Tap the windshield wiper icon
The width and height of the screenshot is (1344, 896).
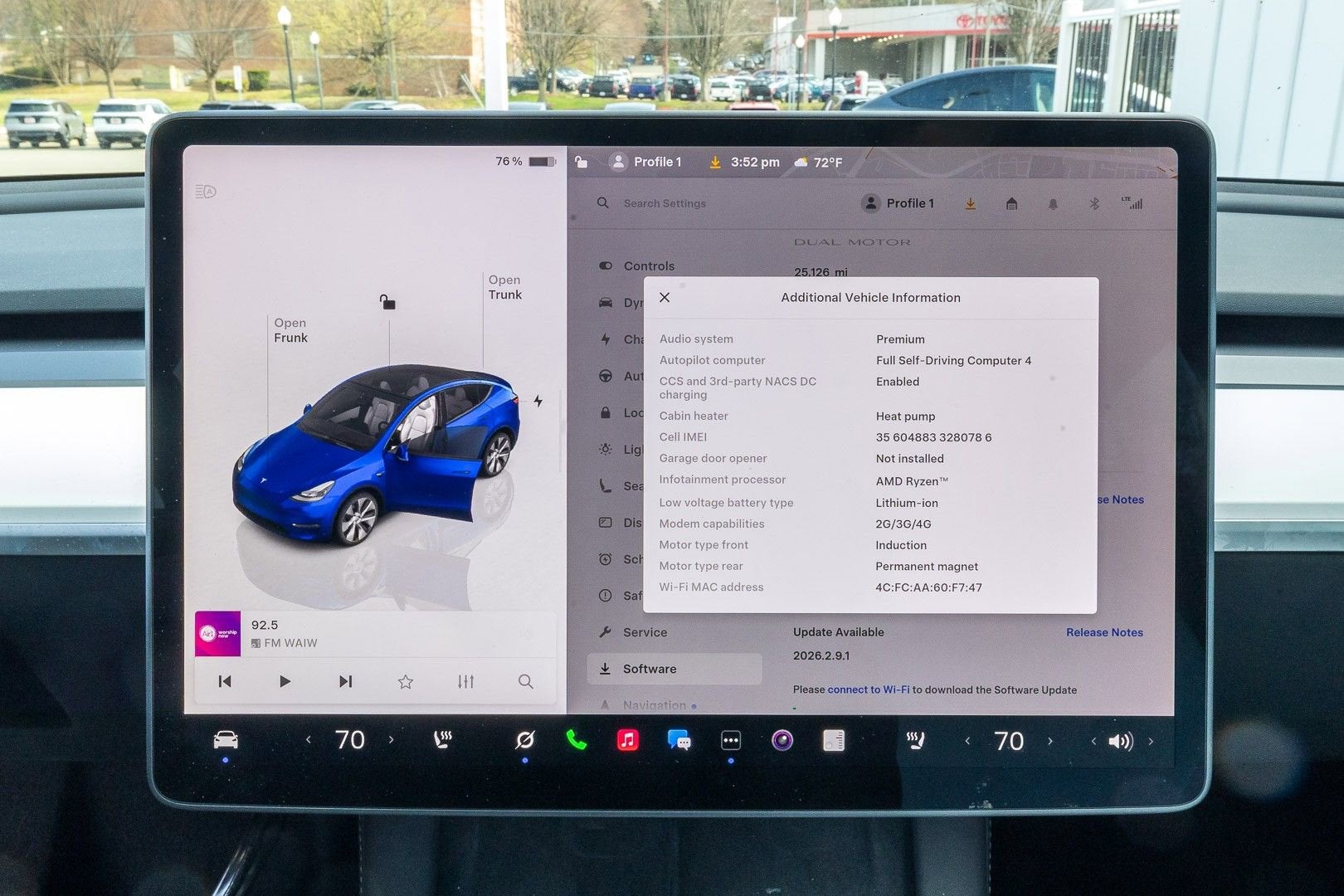(x=524, y=740)
